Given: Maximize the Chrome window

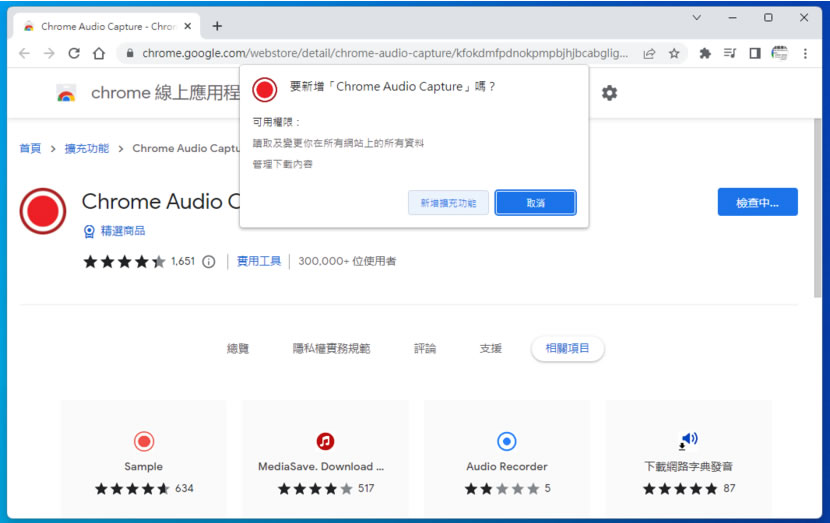Looking at the screenshot, I should pyautogui.click(x=768, y=17).
